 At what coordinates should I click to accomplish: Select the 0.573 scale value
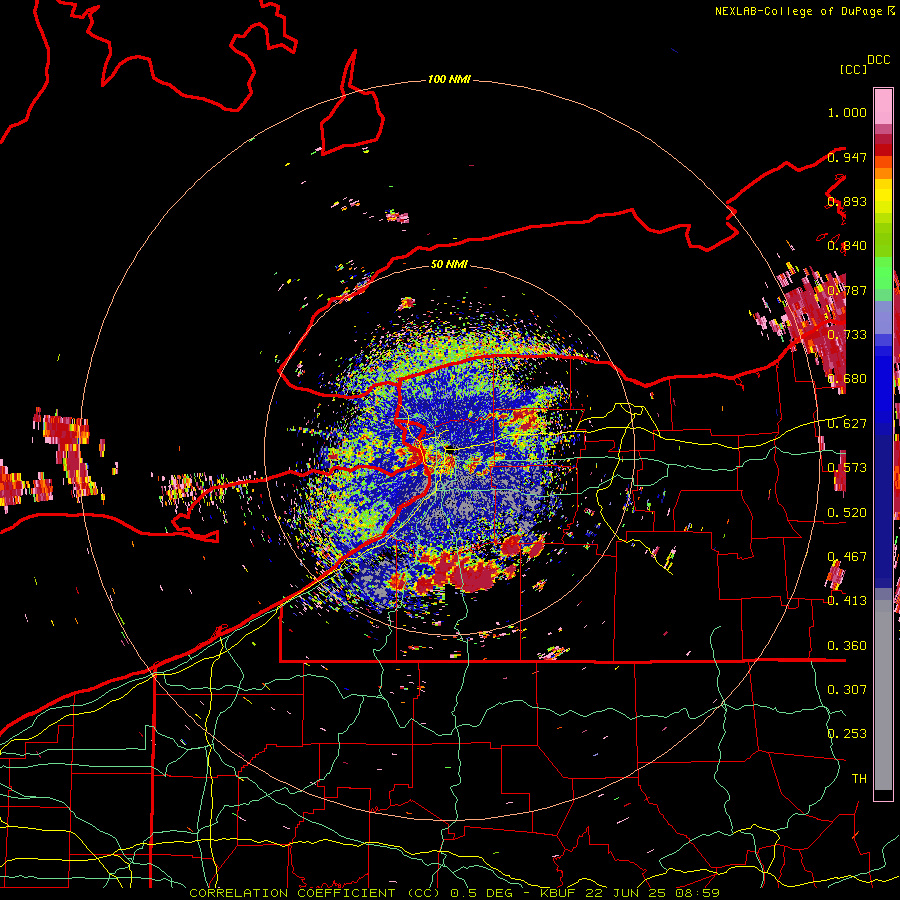tap(847, 468)
